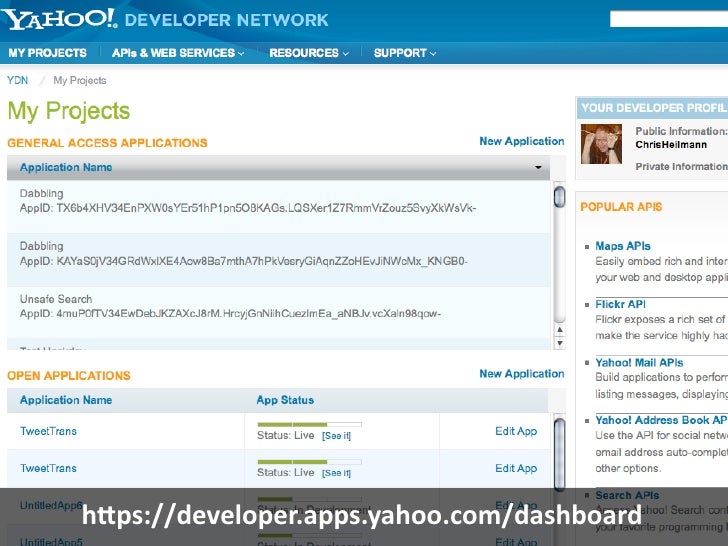Click the ChrisHeilmann username
This screenshot has height=546, width=728.
pos(671,145)
